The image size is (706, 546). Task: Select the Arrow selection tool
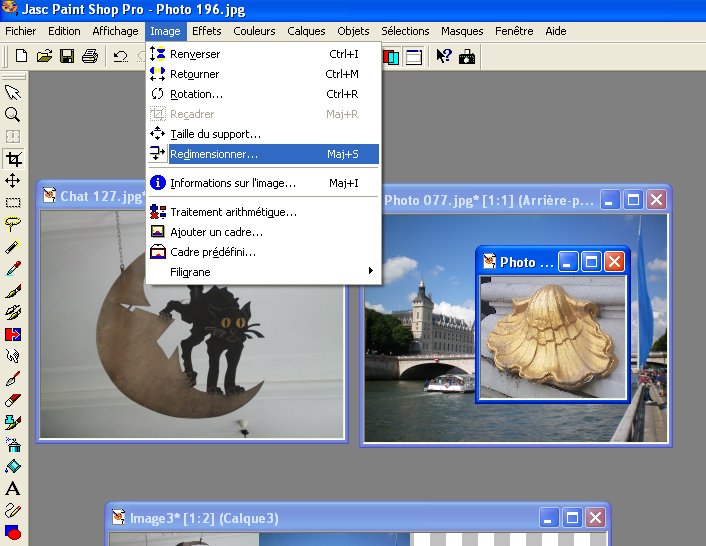pyautogui.click(x=13, y=92)
